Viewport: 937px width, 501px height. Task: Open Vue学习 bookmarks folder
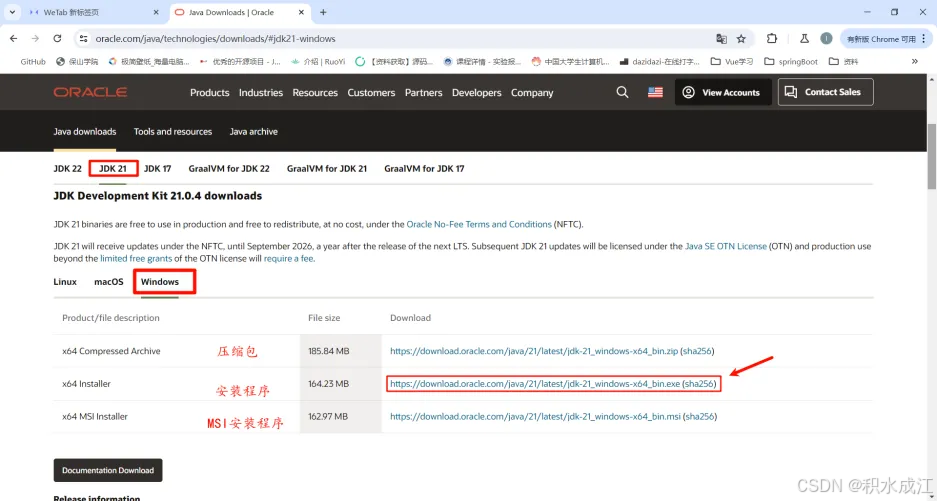(732, 62)
